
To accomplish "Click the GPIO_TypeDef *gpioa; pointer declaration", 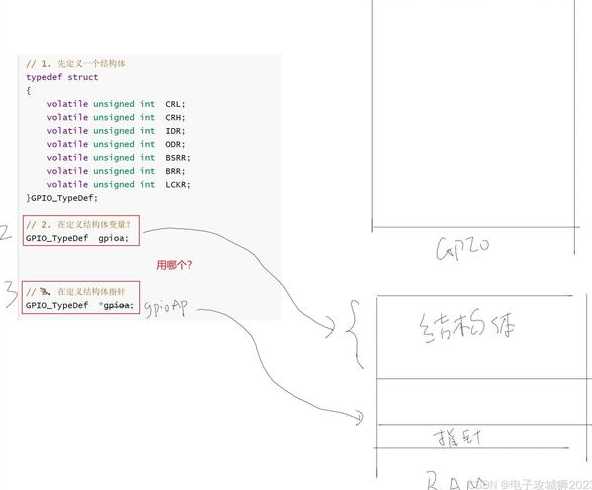I will (80, 305).
